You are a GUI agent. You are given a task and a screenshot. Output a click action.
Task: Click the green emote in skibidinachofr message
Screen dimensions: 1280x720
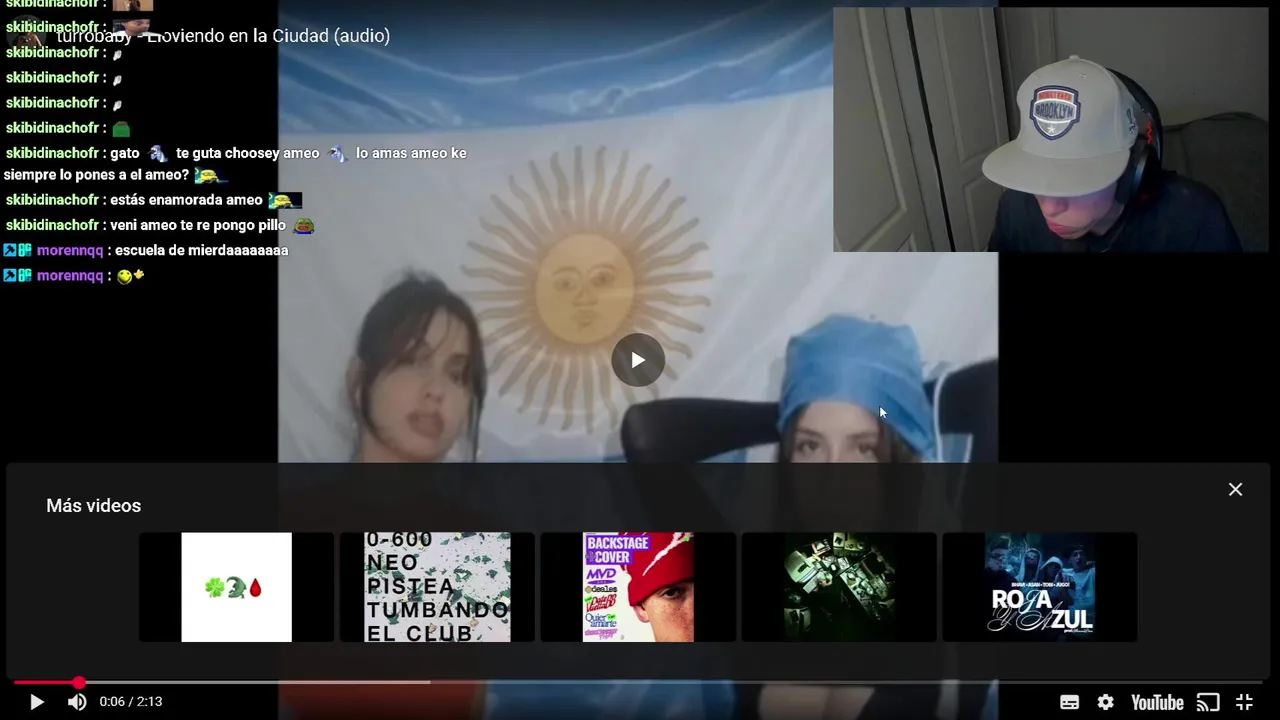click(x=121, y=128)
